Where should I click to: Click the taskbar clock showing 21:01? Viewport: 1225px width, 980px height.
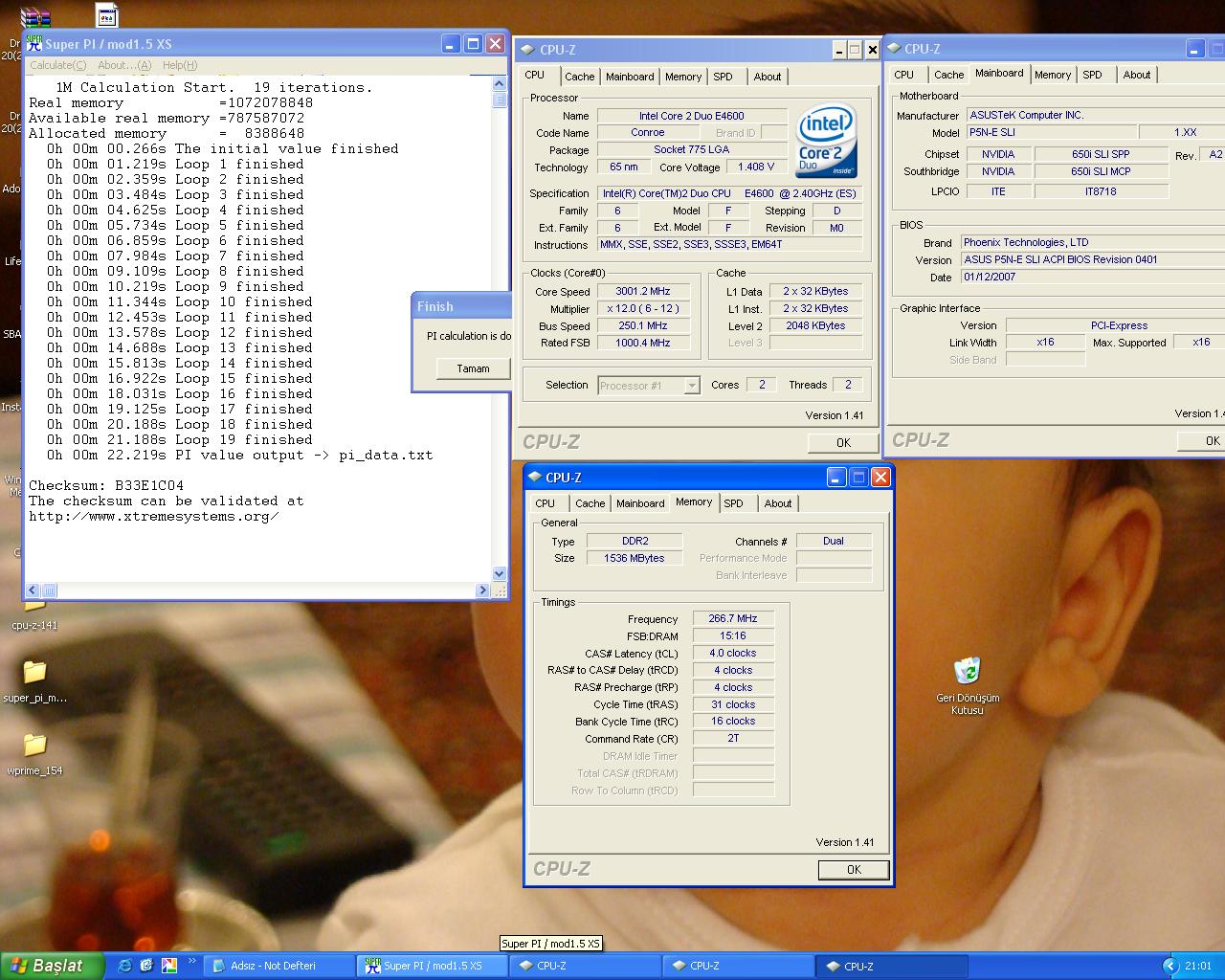tap(1198, 966)
